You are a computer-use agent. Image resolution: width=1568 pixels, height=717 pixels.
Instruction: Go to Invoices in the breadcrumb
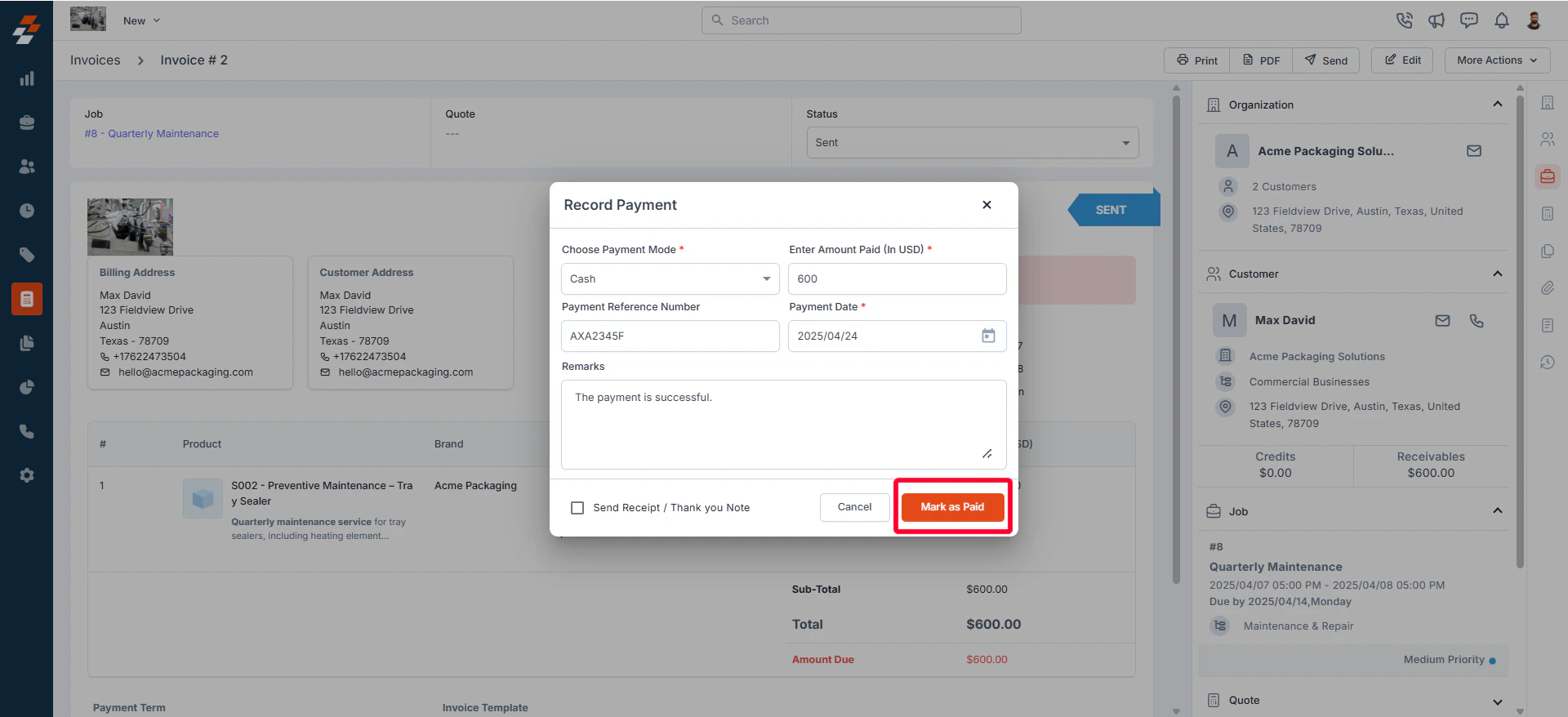coord(95,60)
